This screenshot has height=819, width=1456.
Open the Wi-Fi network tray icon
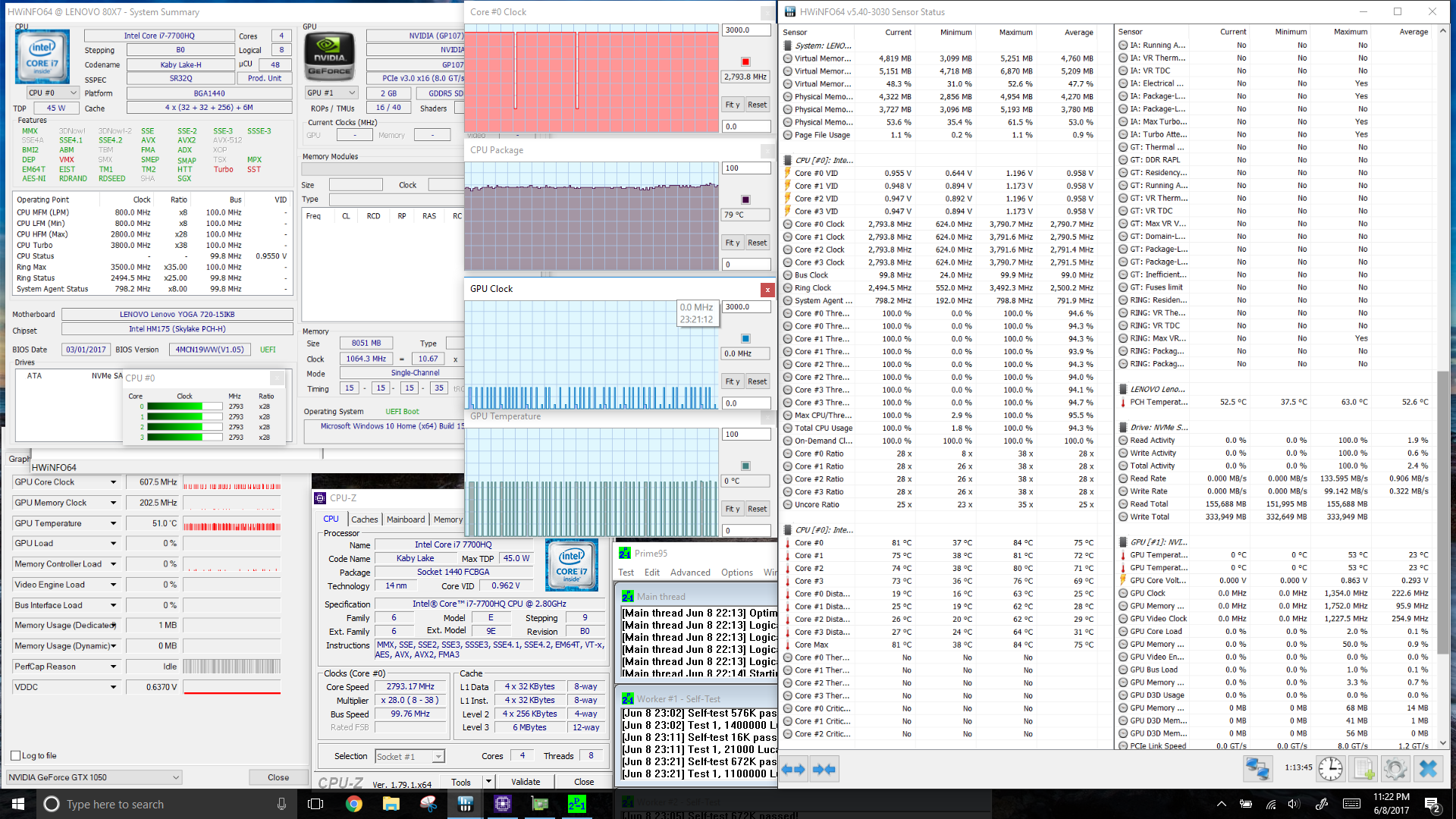[1271, 804]
